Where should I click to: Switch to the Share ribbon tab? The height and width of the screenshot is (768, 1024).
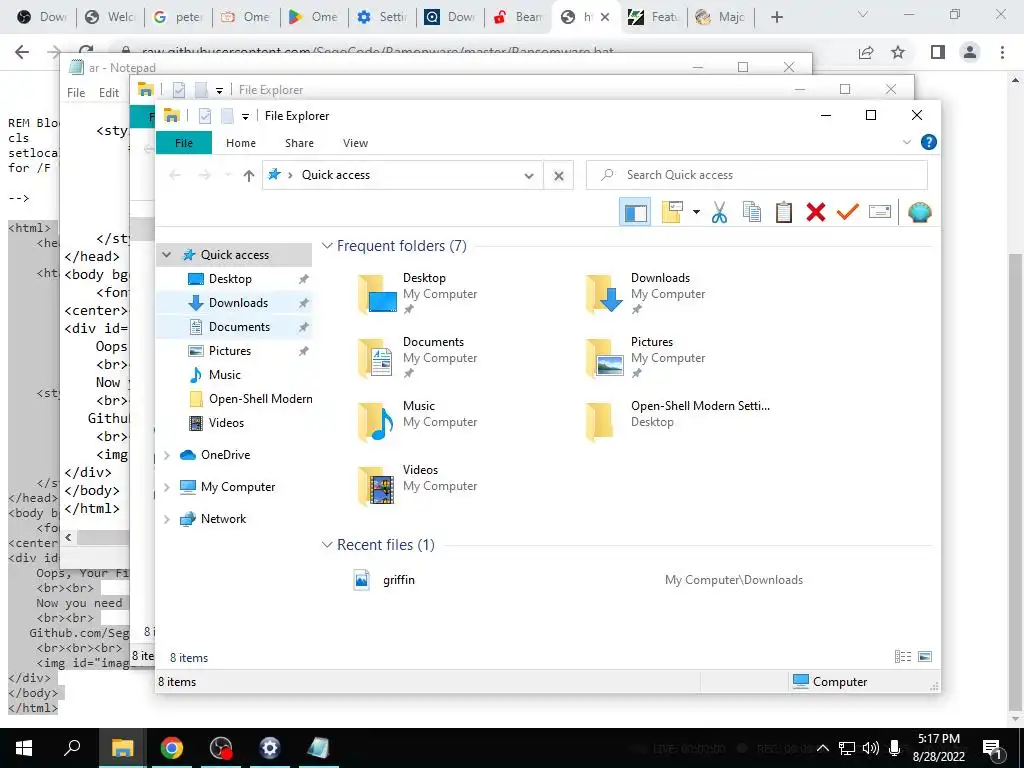(x=299, y=143)
